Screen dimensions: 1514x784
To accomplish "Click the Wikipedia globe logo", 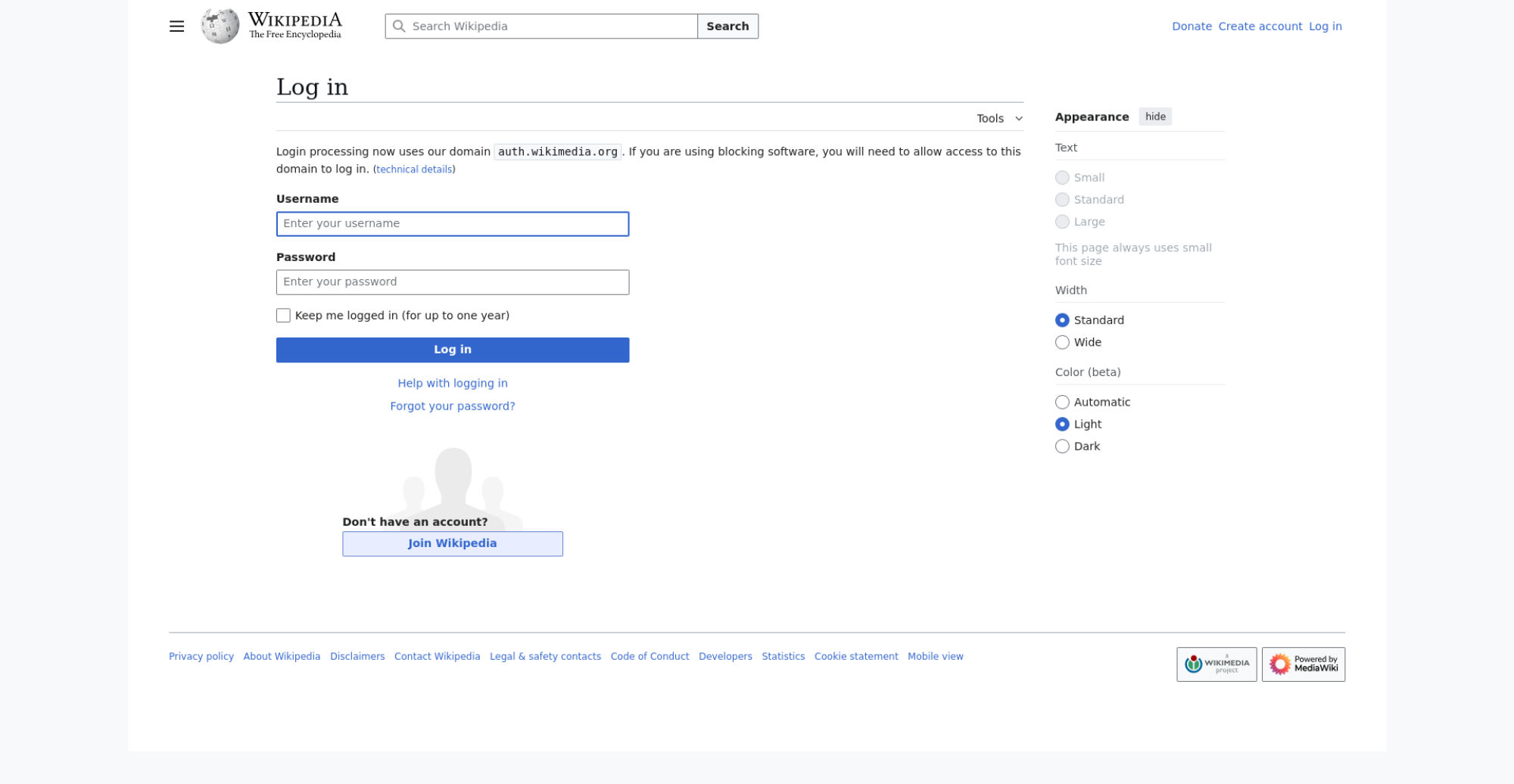I will 220,26.
